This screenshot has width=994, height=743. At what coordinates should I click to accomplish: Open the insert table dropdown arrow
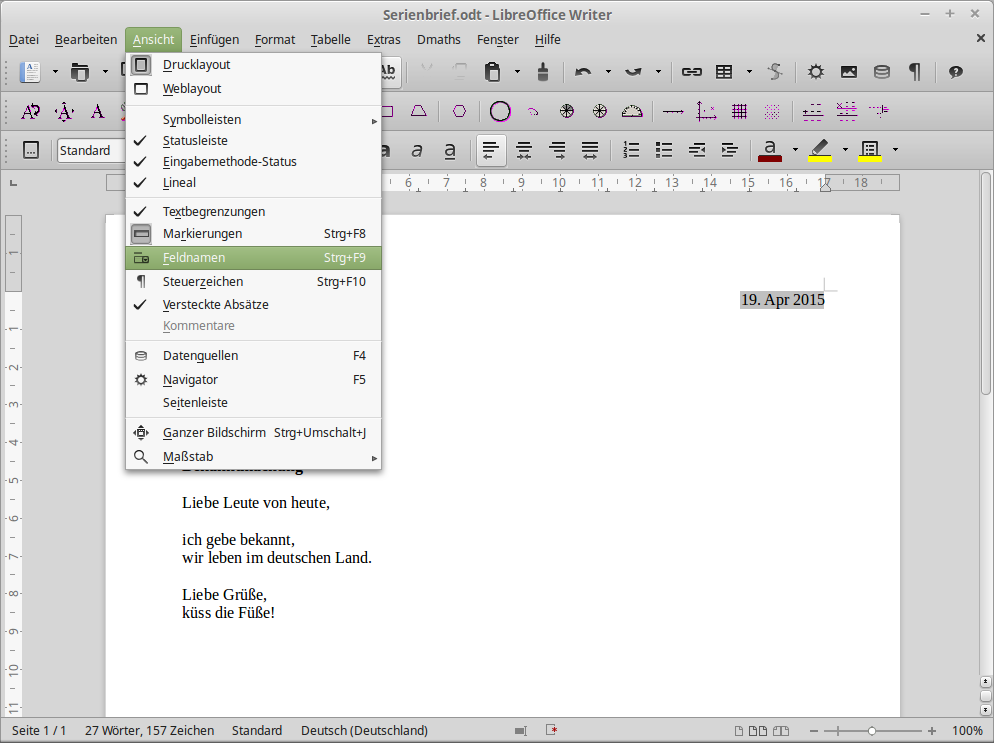(749, 72)
